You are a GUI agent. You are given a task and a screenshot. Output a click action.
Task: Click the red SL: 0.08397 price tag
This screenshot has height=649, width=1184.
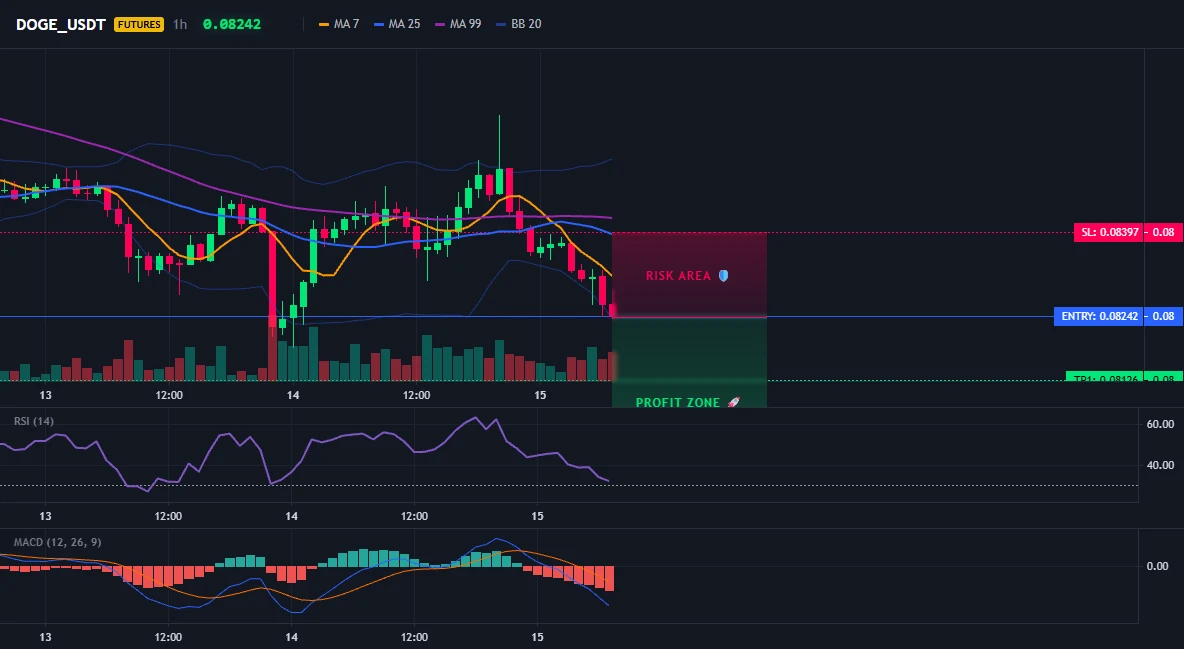click(x=1109, y=233)
